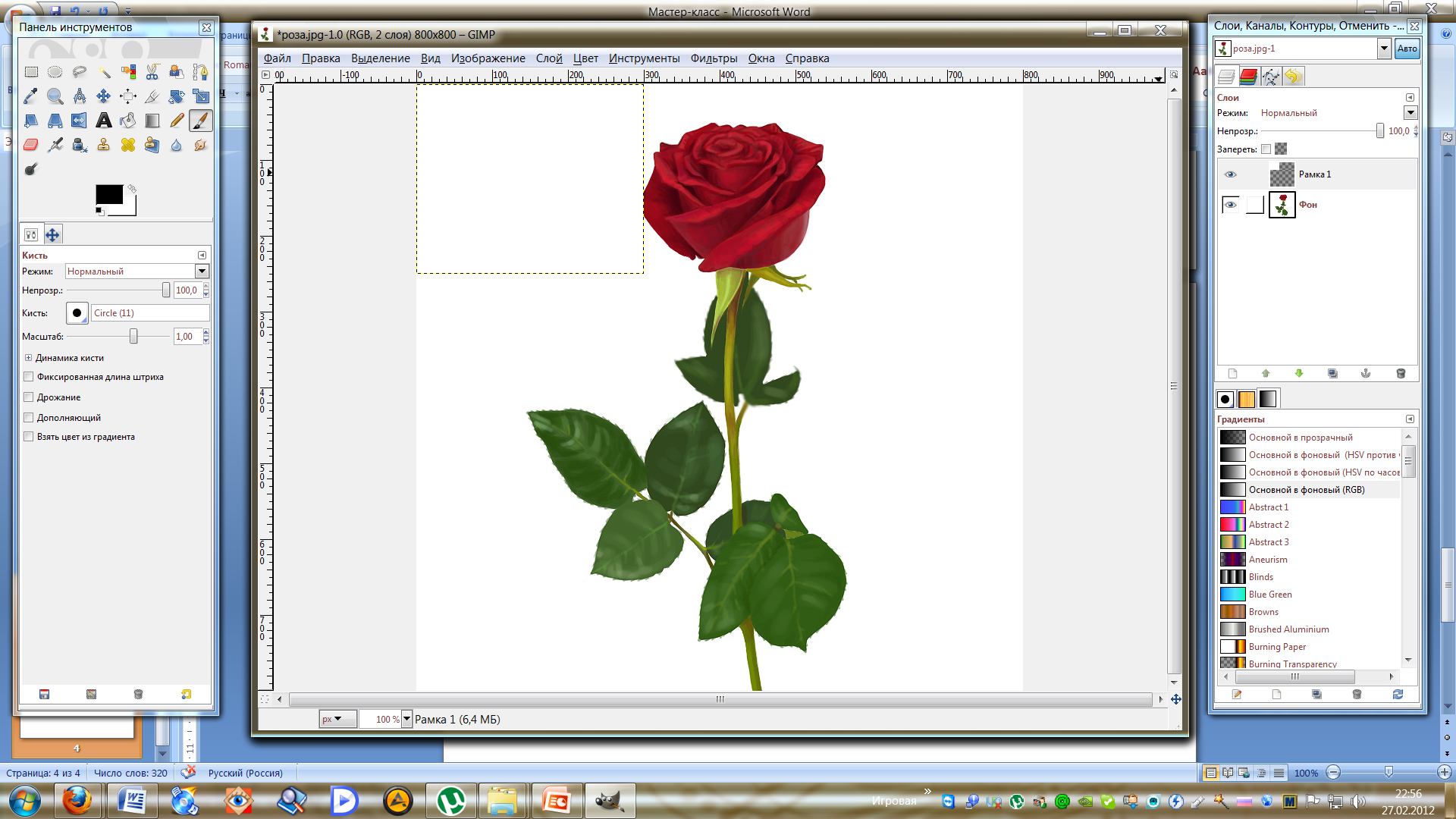The image size is (1456, 819).
Task: Expand the Режим layer blending dropdown
Action: pyautogui.click(x=1410, y=112)
